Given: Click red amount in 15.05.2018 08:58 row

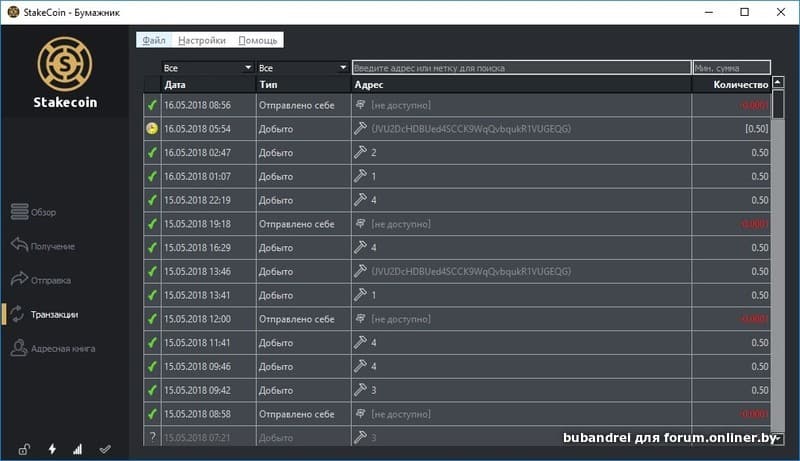Looking at the screenshot, I should click(754, 414).
